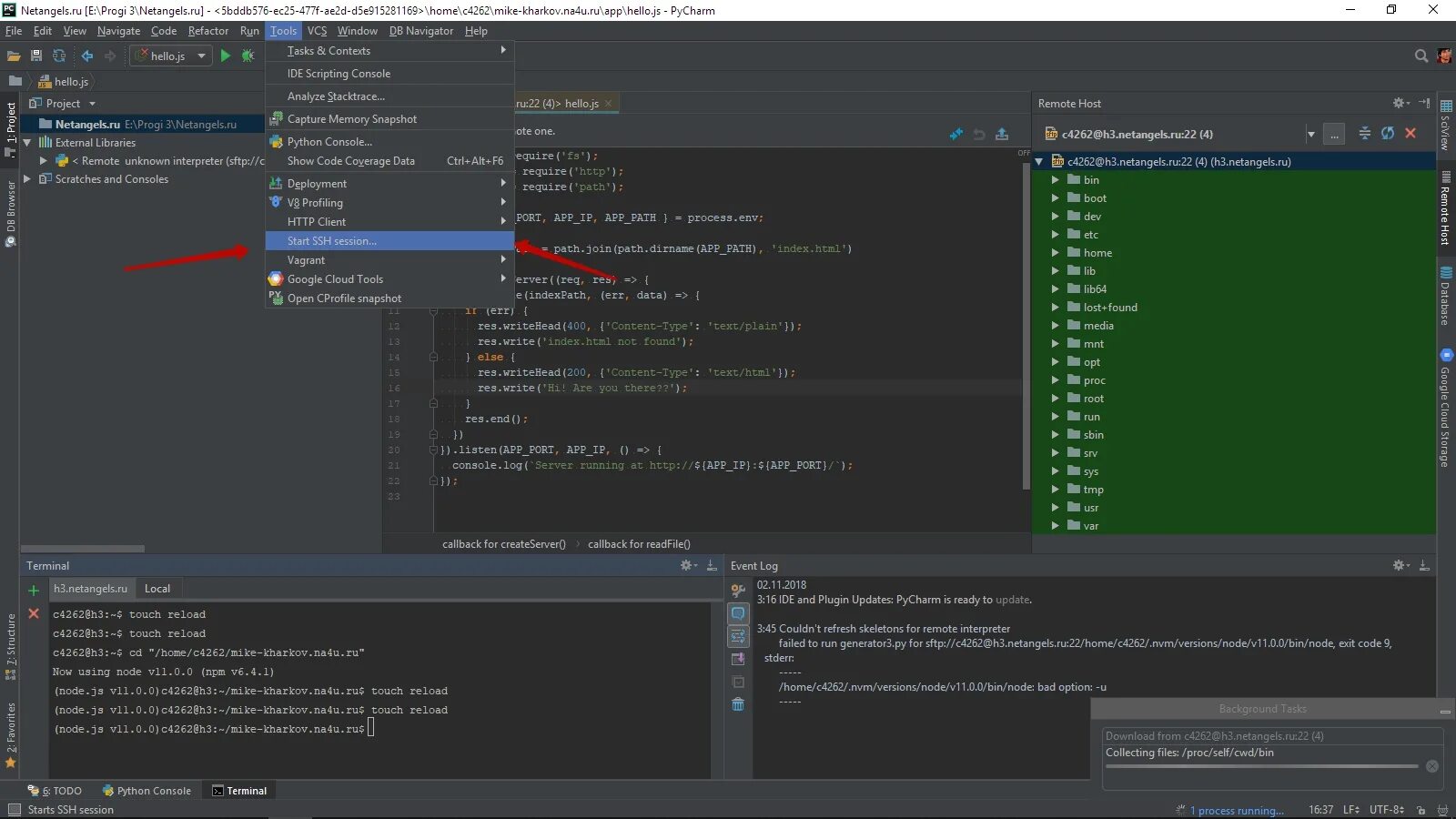
Task: Collapse the c4262@h3.netangels.ru root node
Action: click(x=1039, y=162)
